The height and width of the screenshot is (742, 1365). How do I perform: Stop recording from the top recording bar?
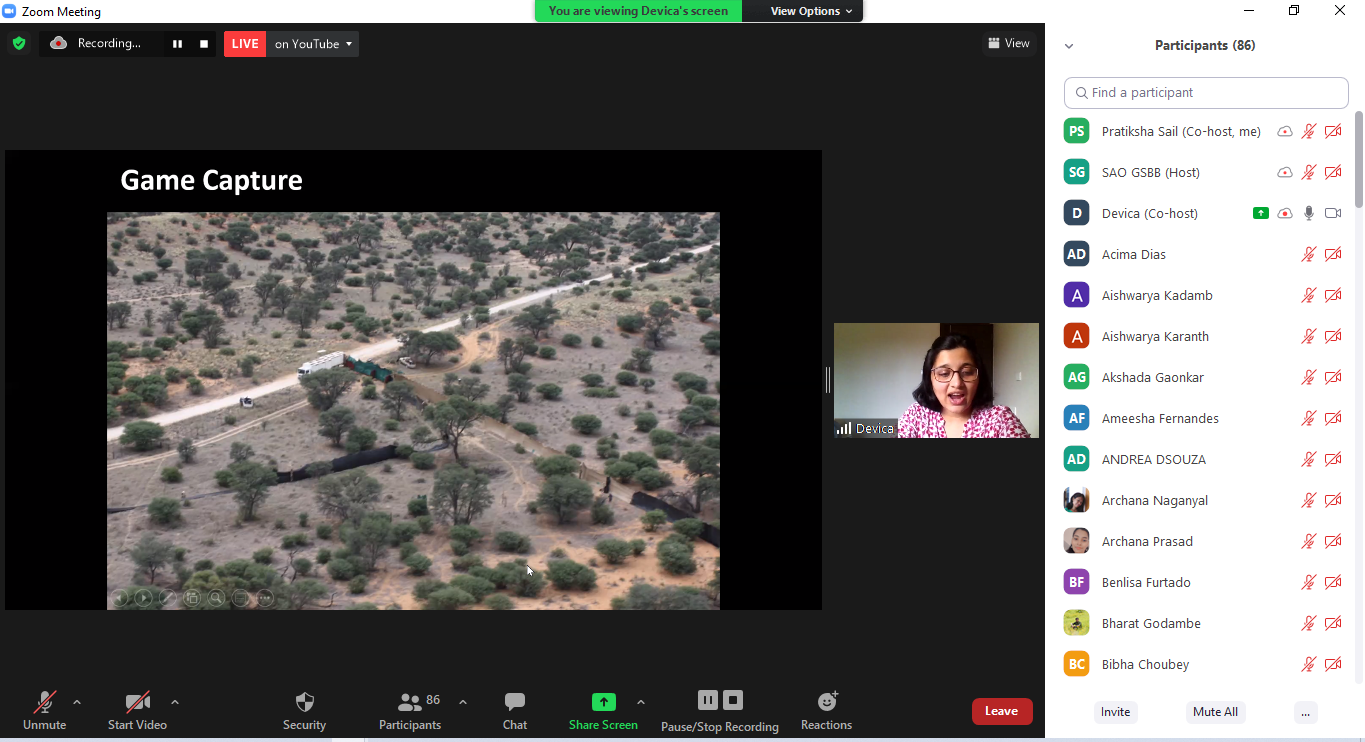pos(204,44)
